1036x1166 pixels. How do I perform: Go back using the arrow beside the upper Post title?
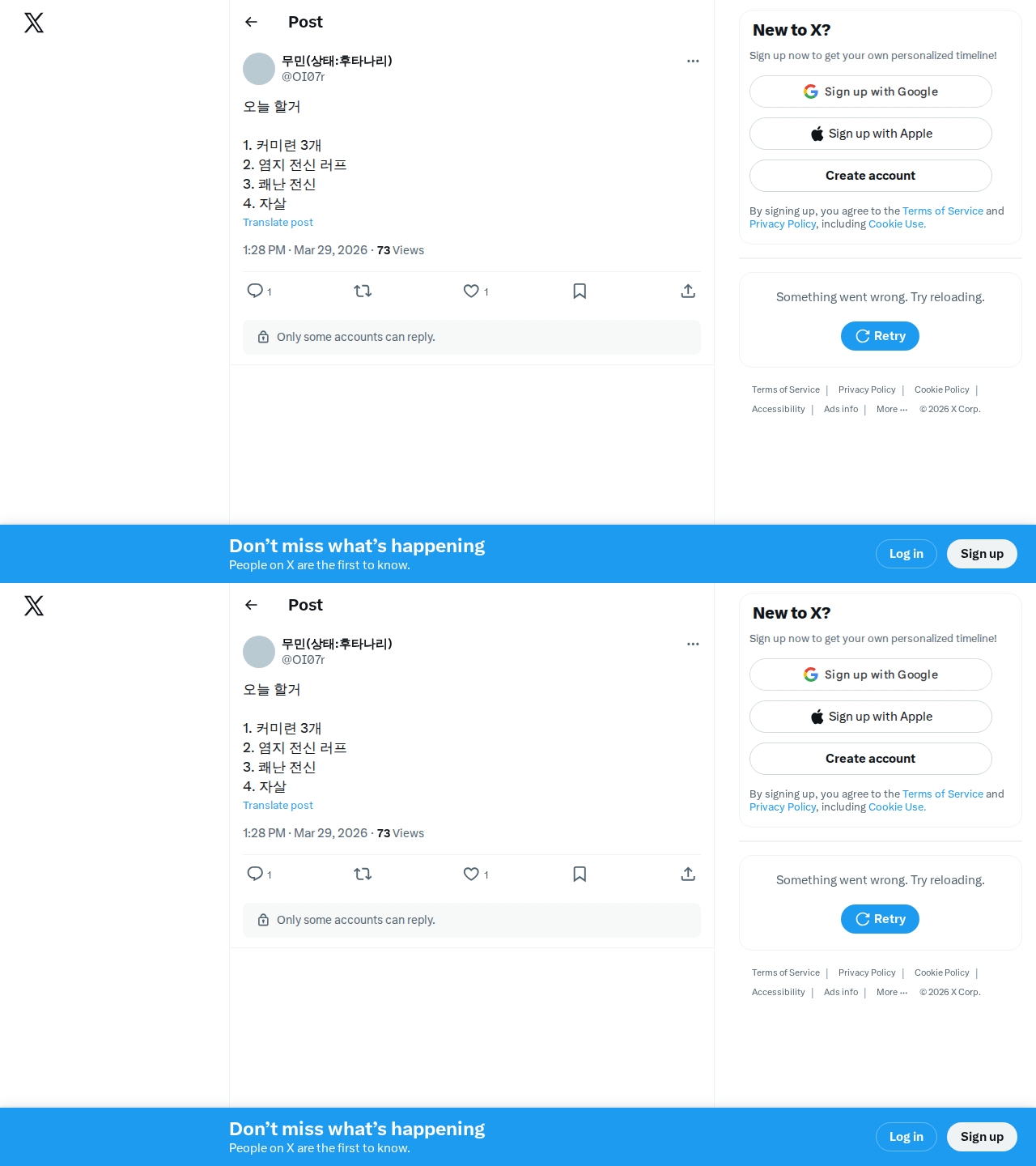tap(251, 22)
